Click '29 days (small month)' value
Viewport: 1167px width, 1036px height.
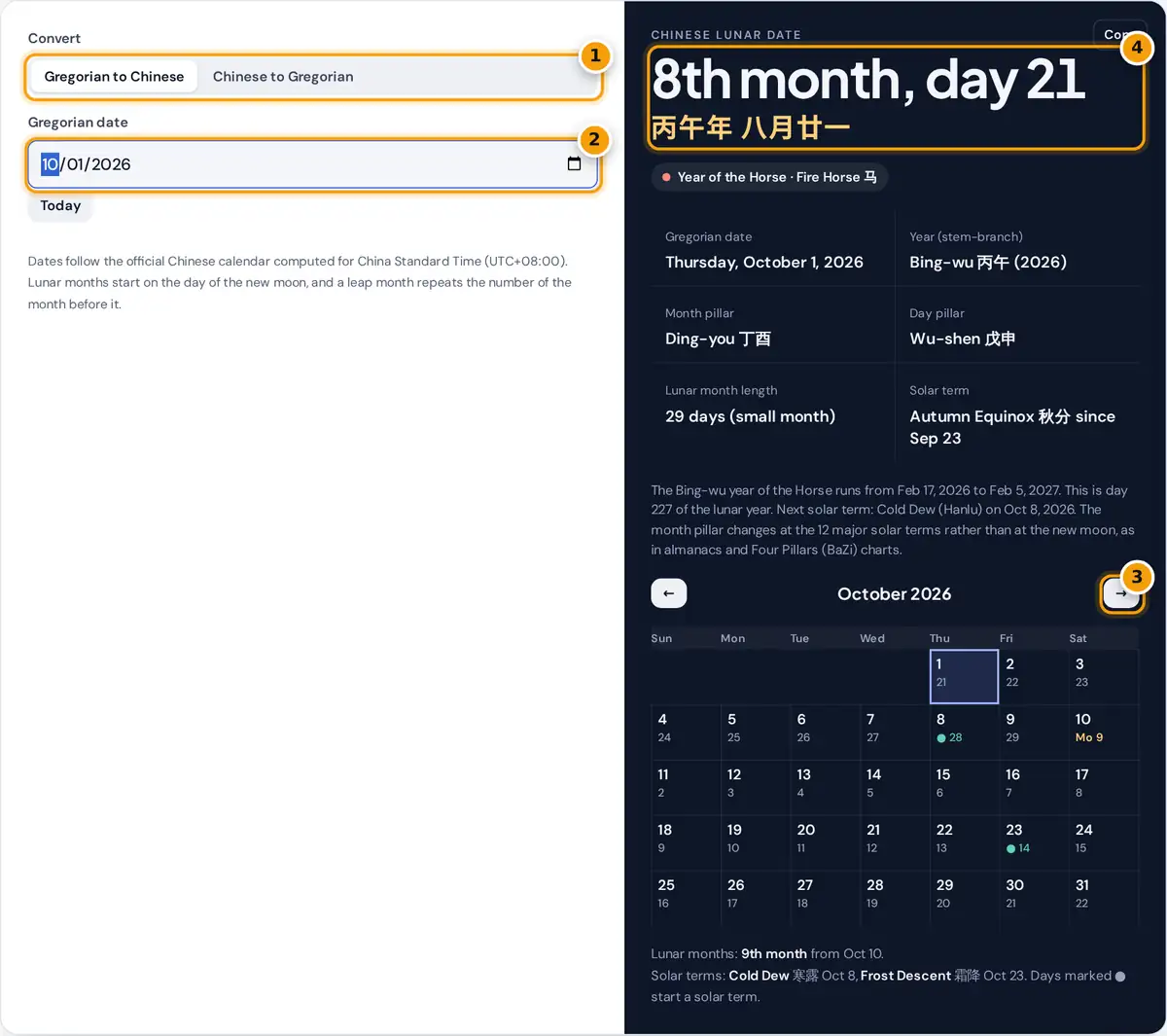coord(750,416)
